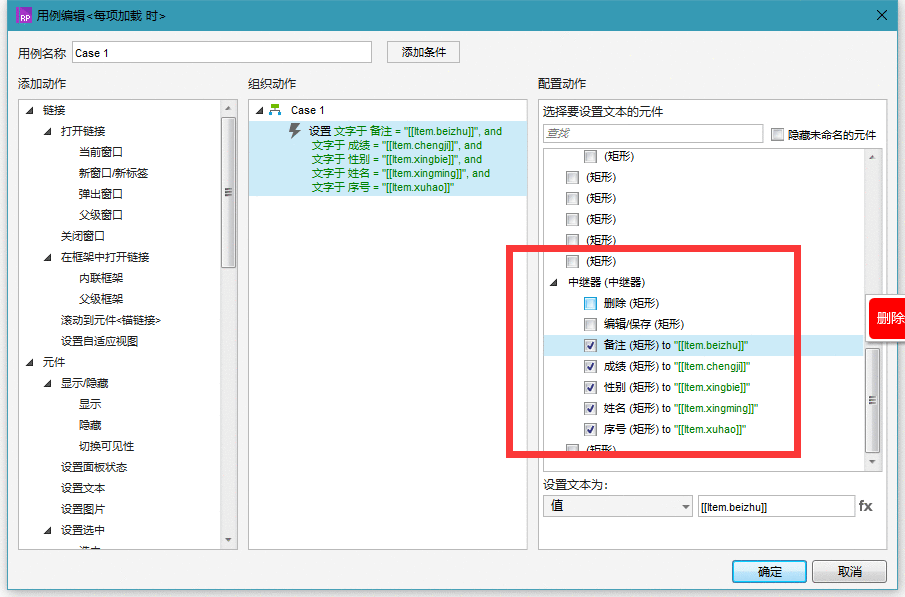Uncheck the 性别 (矩形) checkbox
The width and height of the screenshot is (905, 597).
pyautogui.click(x=590, y=387)
